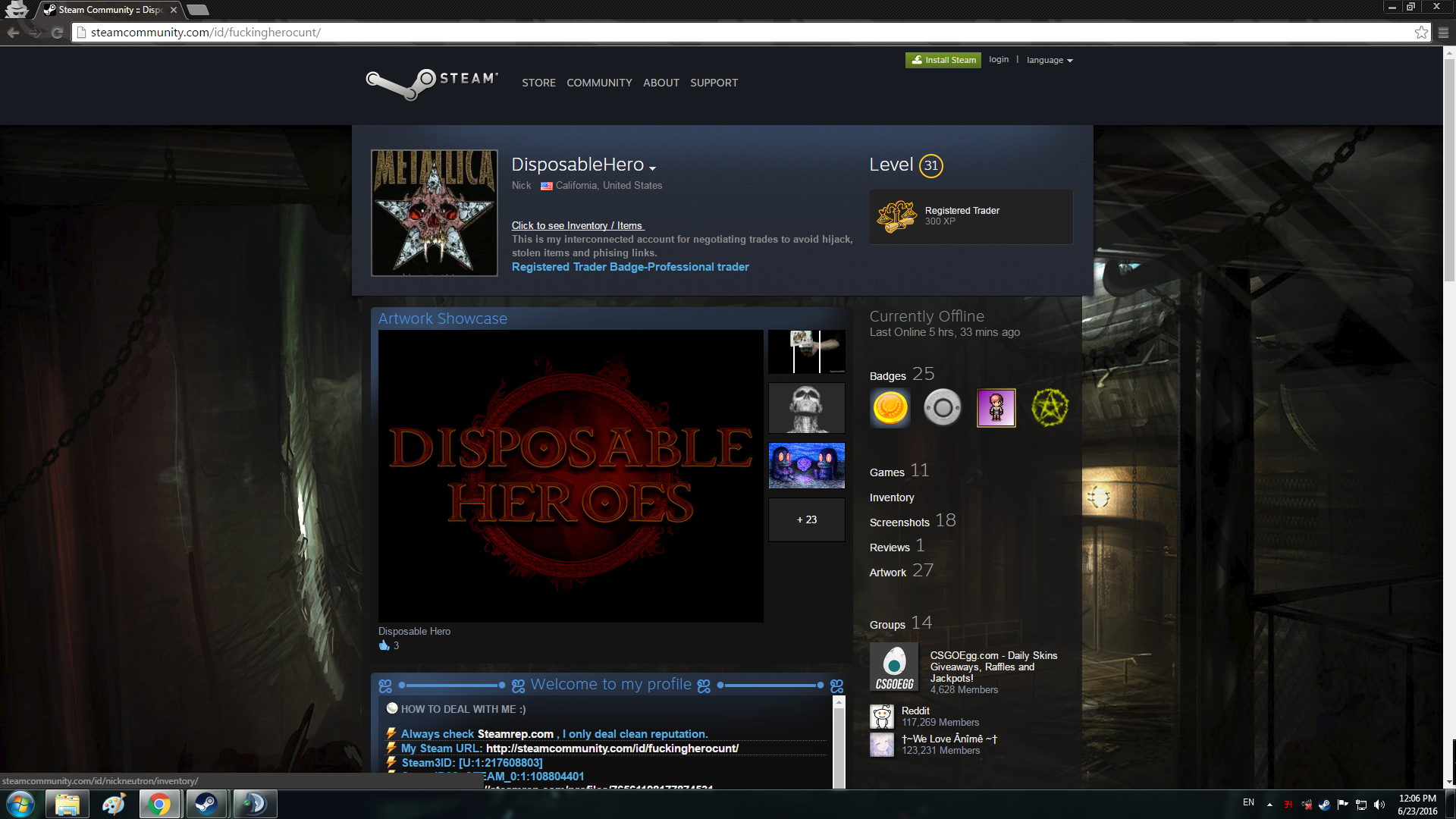This screenshot has width=1456, height=819.
Task: Click the Registered Trader badge icon
Action: tap(896, 217)
